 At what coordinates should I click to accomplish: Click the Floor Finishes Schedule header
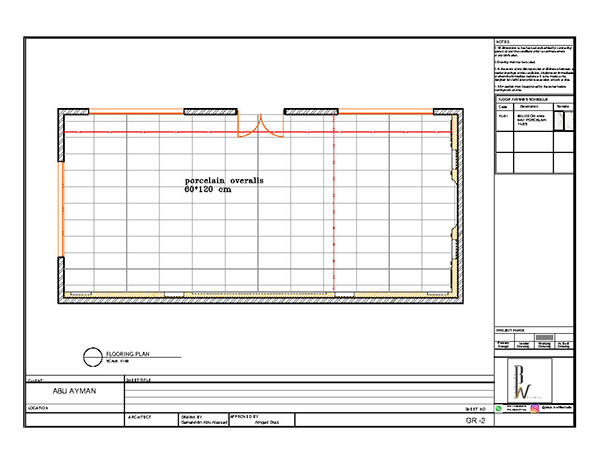pyautogui.click(x=523, y=100)
